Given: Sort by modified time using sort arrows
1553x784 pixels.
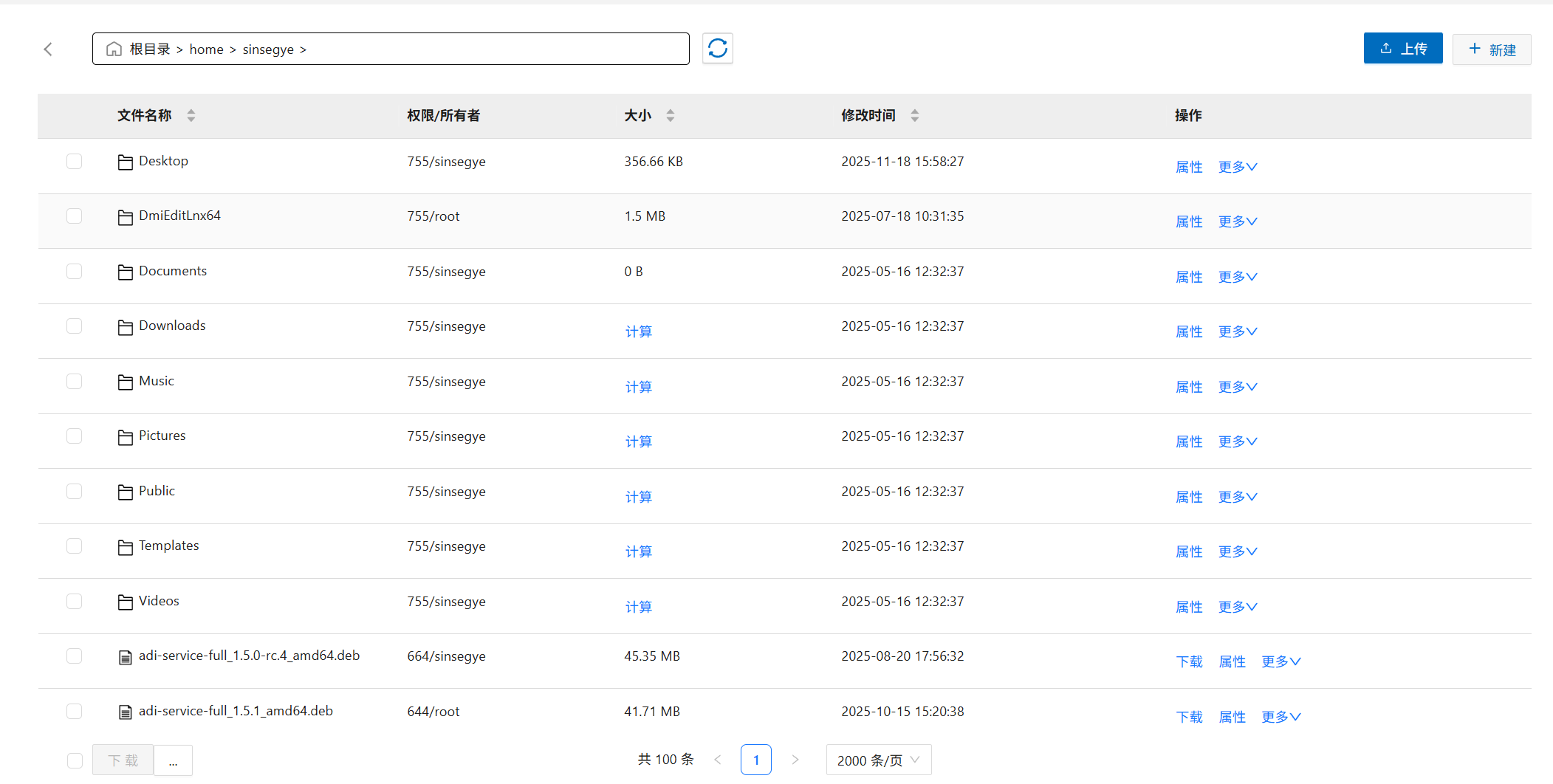Looking at the screenshot, I should coord(914,116).
